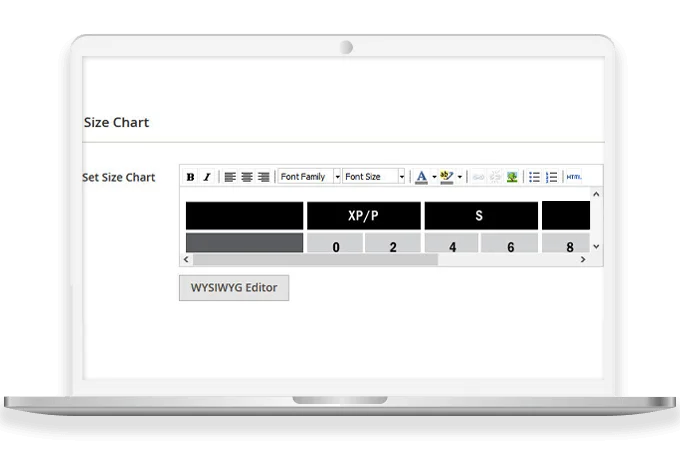Click the Size Chart heading
The image size is (680, 450).
116,123
